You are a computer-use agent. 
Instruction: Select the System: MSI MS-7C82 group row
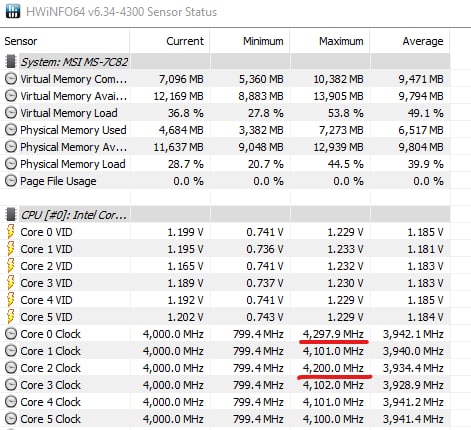225,61
